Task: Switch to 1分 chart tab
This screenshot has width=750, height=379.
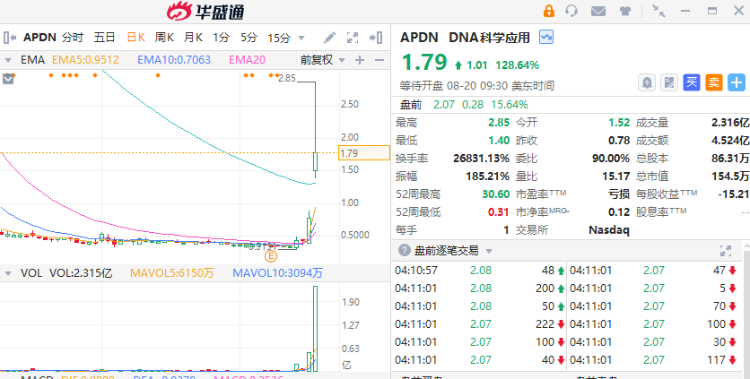Action: (x=221, y=37)
